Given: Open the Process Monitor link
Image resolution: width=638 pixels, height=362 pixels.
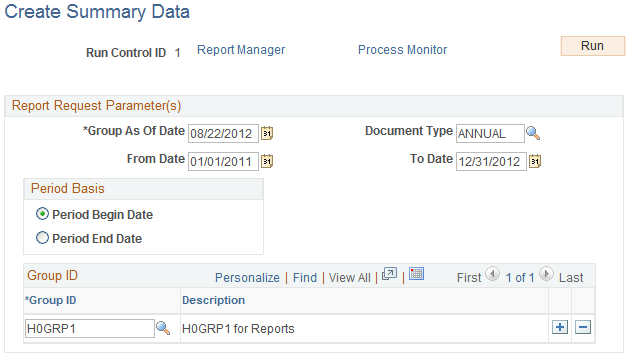Looking at the screenshot, I should coord(402,50).
